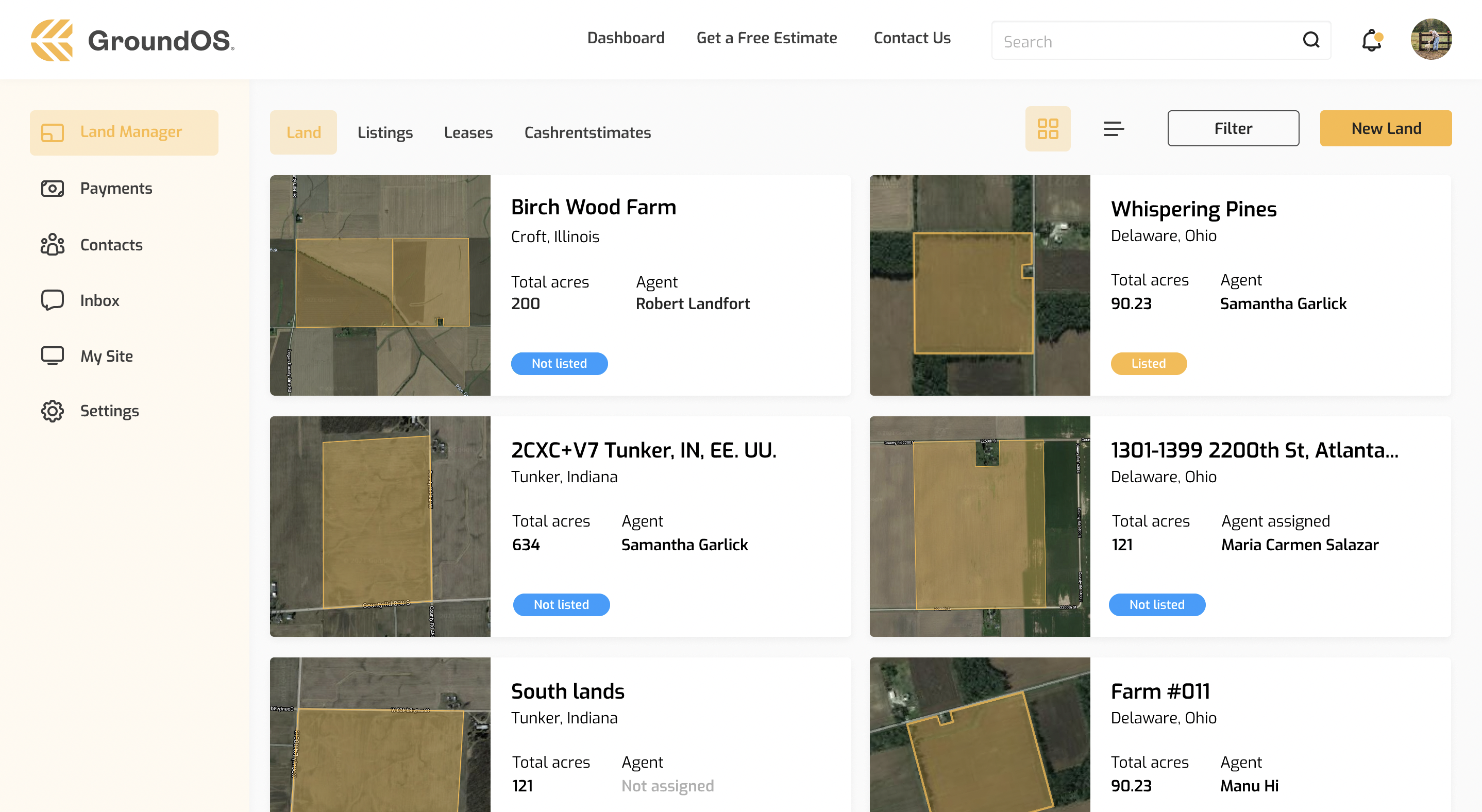The image size is (1482, 812).
Task: Open the Cashrentstimates tab
Action: click(587, 132)
